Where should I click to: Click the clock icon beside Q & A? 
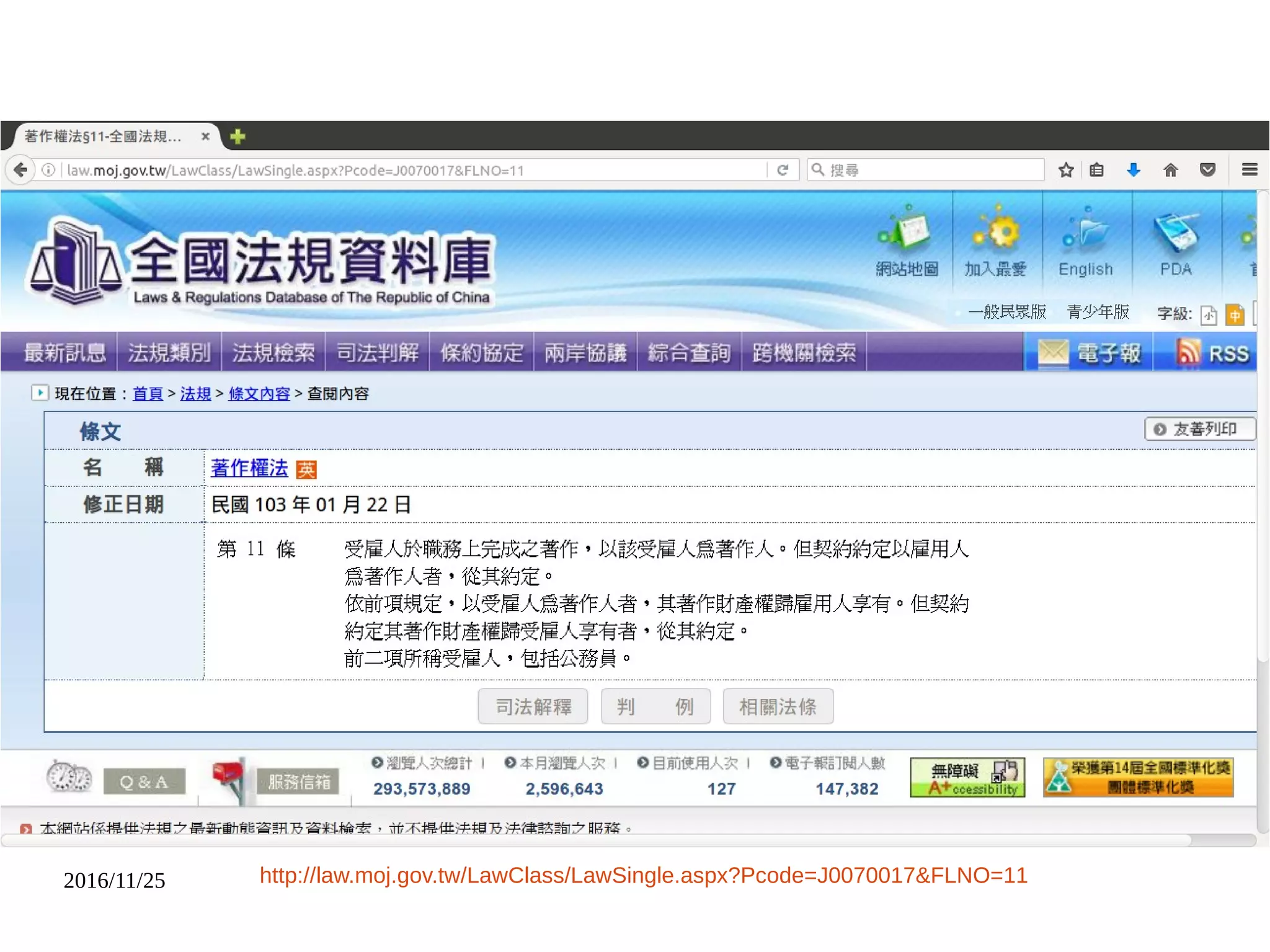69,777
